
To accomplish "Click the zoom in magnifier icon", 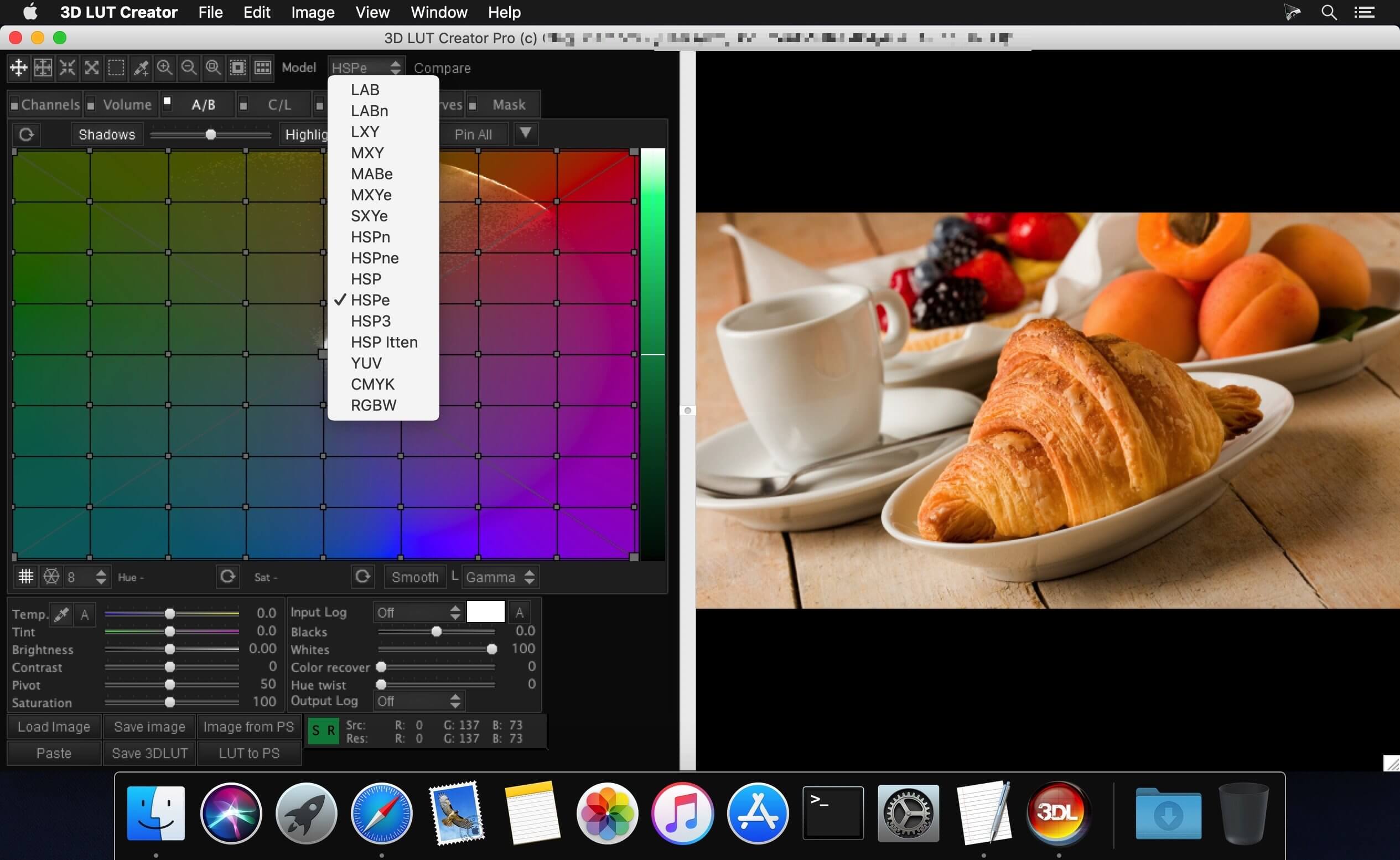I will tap(165, 68).
